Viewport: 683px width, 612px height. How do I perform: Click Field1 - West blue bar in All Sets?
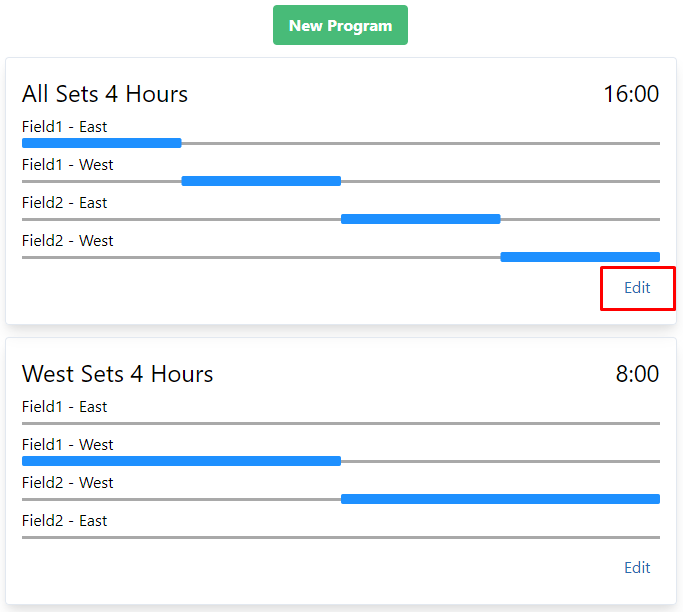[x=261, y=181]
